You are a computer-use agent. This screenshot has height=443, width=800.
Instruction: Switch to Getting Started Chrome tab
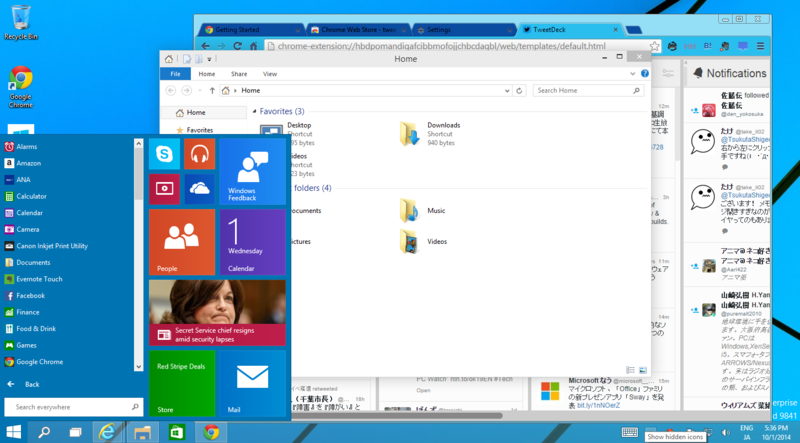coord(252,30)
